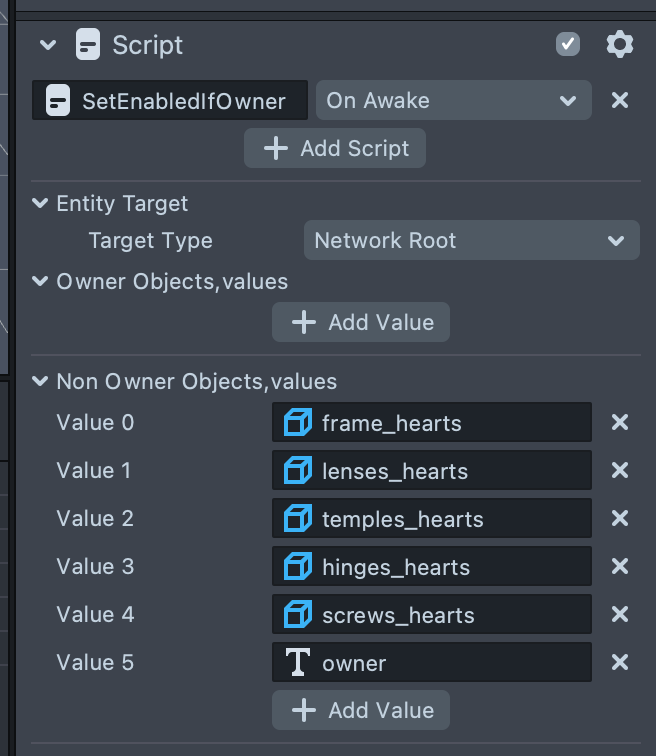Delete Value 5 owner entry
This screenshot has width=656, height=756.
point(620,662)
